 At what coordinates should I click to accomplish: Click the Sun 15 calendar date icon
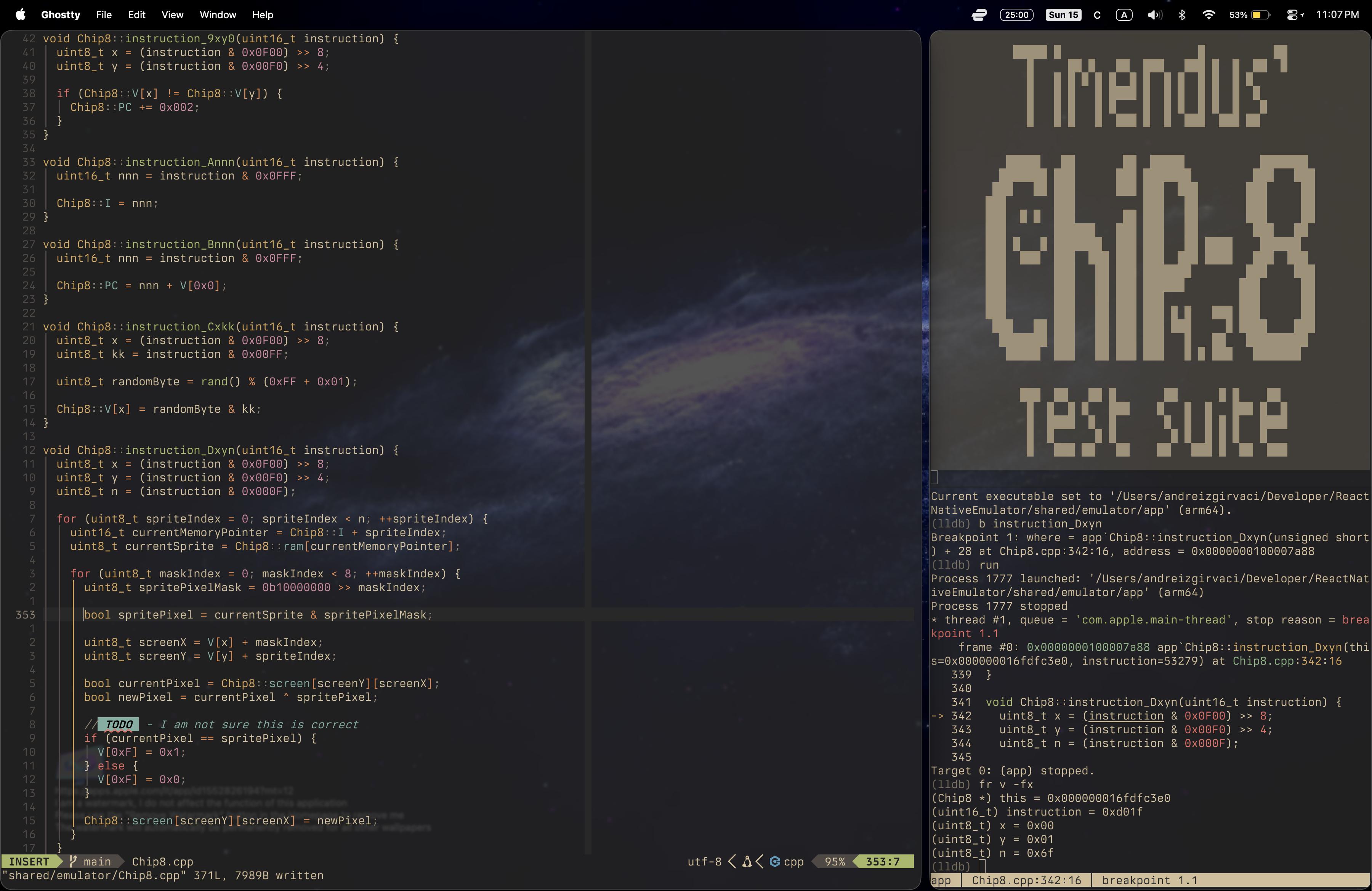coord(1063,14)
